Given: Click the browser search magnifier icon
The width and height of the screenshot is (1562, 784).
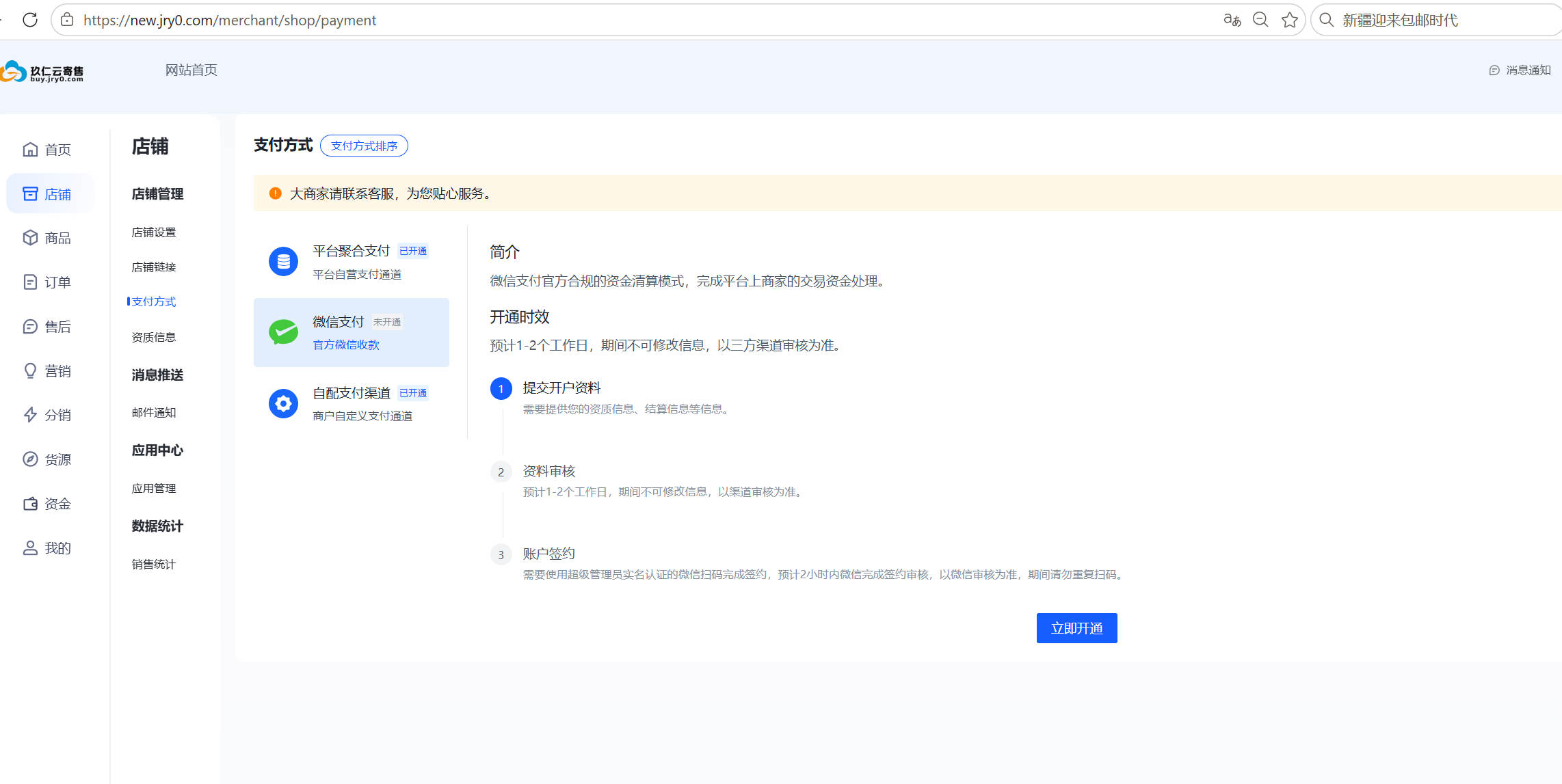Looking at the screenshot, I should [x=1327, y=20].
